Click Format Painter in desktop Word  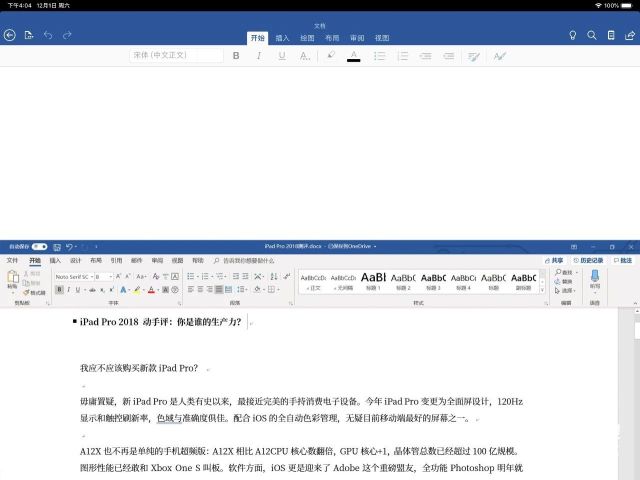click(x=34, y=293)
